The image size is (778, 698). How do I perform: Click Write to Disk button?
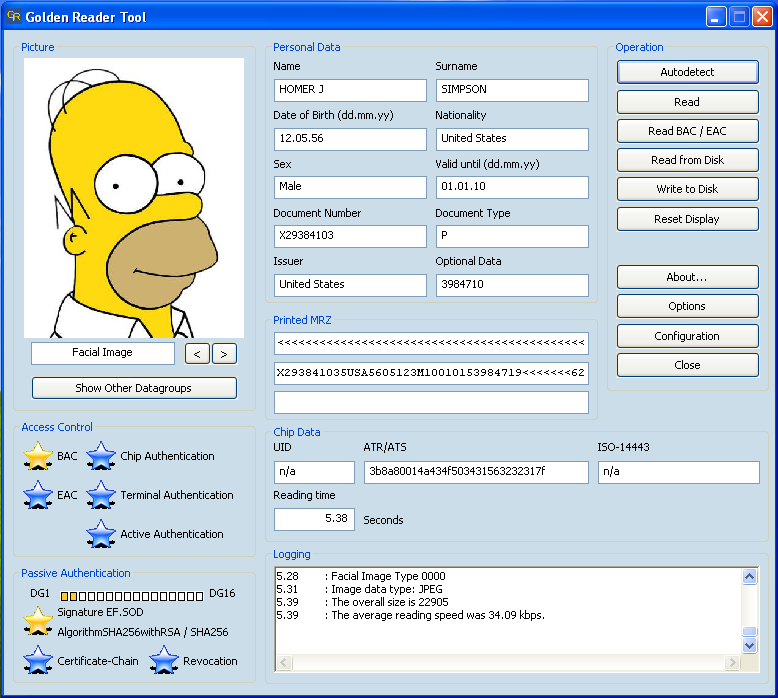click(x=688, y=189)
